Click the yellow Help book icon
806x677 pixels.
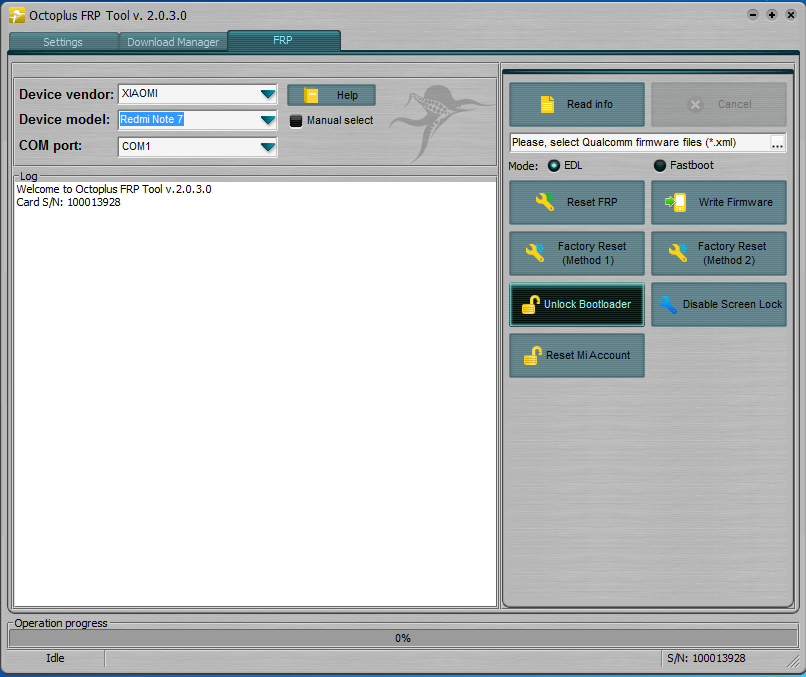[x=311, y=95]
